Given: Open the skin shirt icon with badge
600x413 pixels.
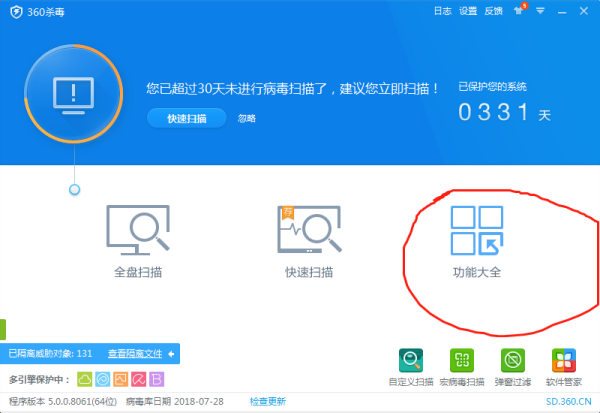Looking at the screenshot, I should point(520,10).
